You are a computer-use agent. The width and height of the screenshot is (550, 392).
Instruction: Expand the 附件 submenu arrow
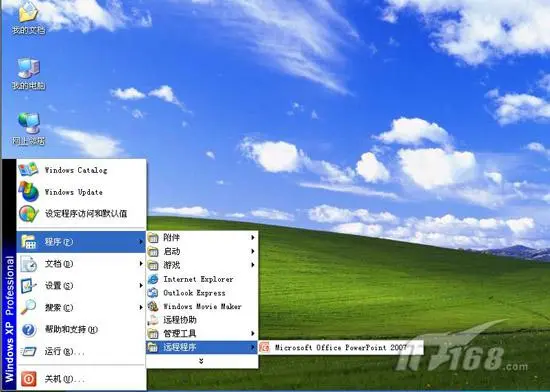tap(253, 238)
